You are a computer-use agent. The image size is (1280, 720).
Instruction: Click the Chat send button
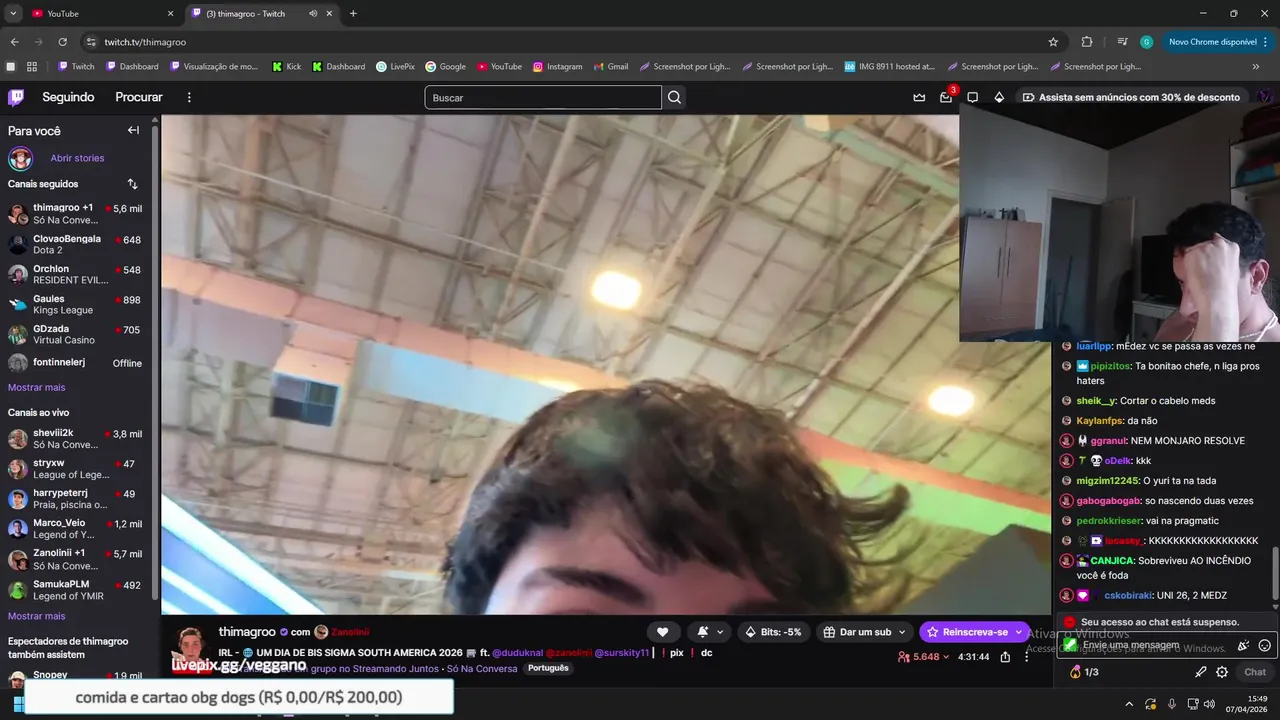[x=1255, y=672]
